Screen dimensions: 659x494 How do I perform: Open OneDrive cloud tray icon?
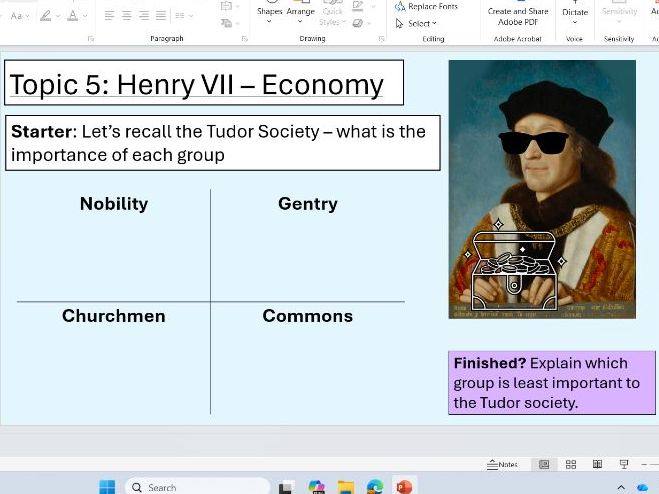tap(643, 488)
